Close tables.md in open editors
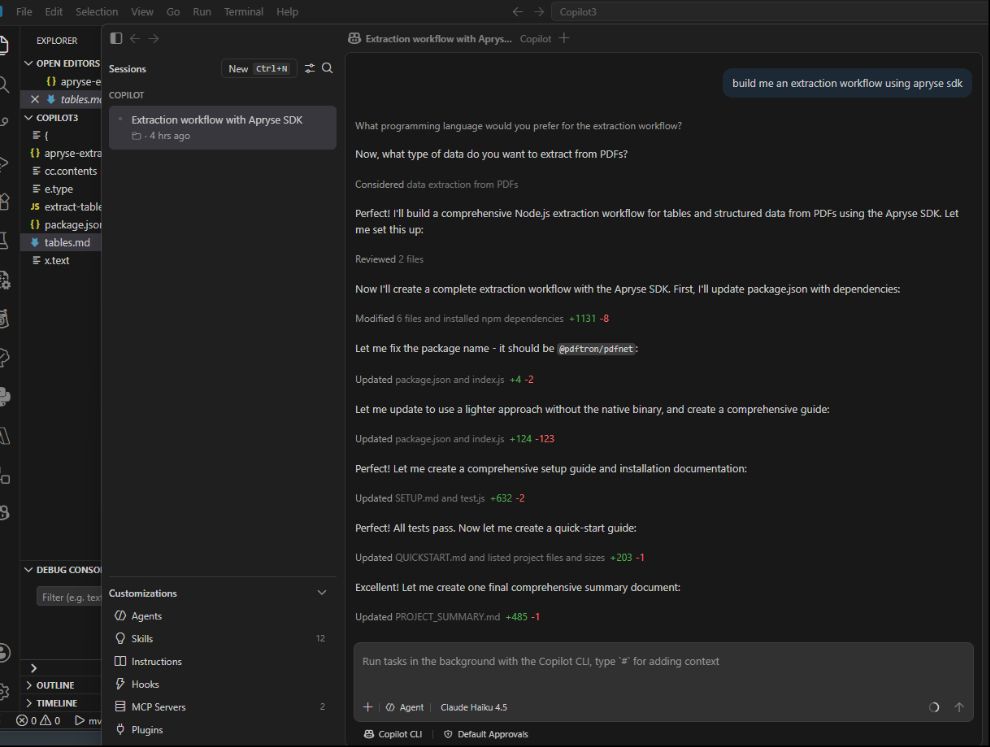This screenshot has height=747, width=990. click(x=35, y=99)
